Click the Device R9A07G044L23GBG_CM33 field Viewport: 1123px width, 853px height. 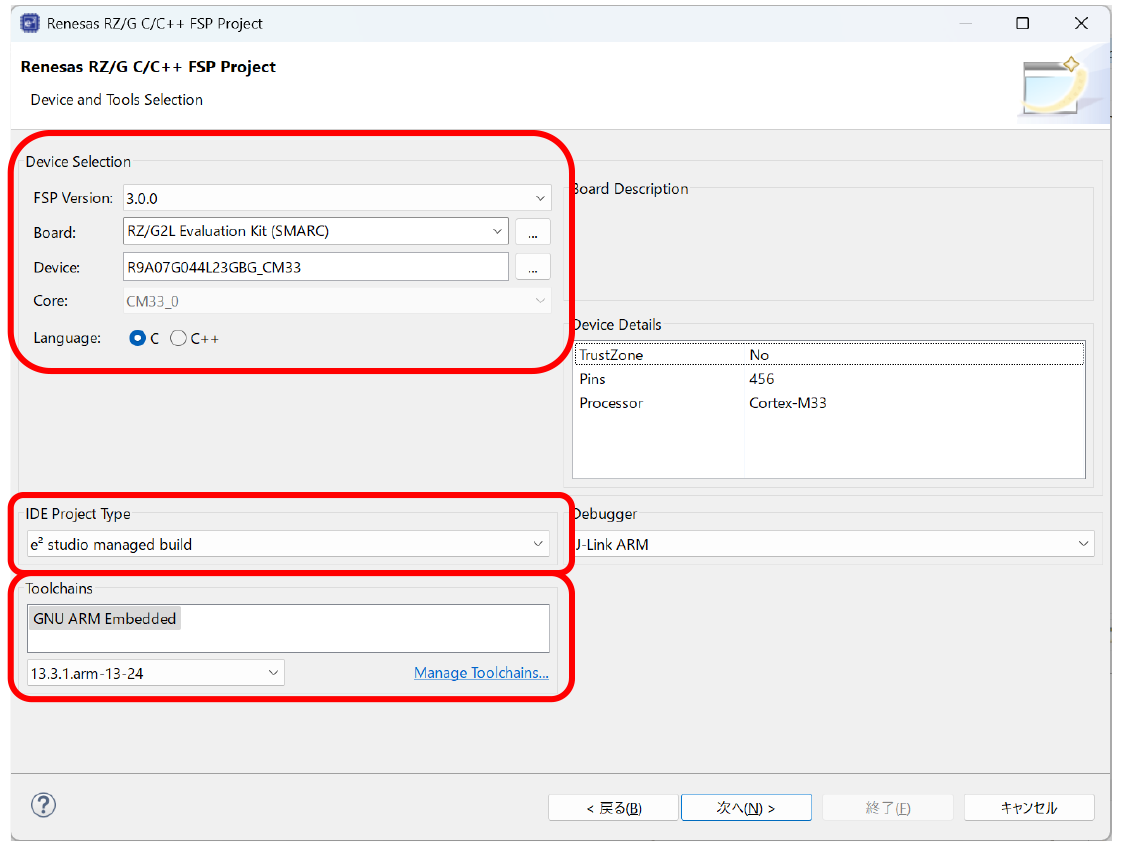click(x=316, y=267)
